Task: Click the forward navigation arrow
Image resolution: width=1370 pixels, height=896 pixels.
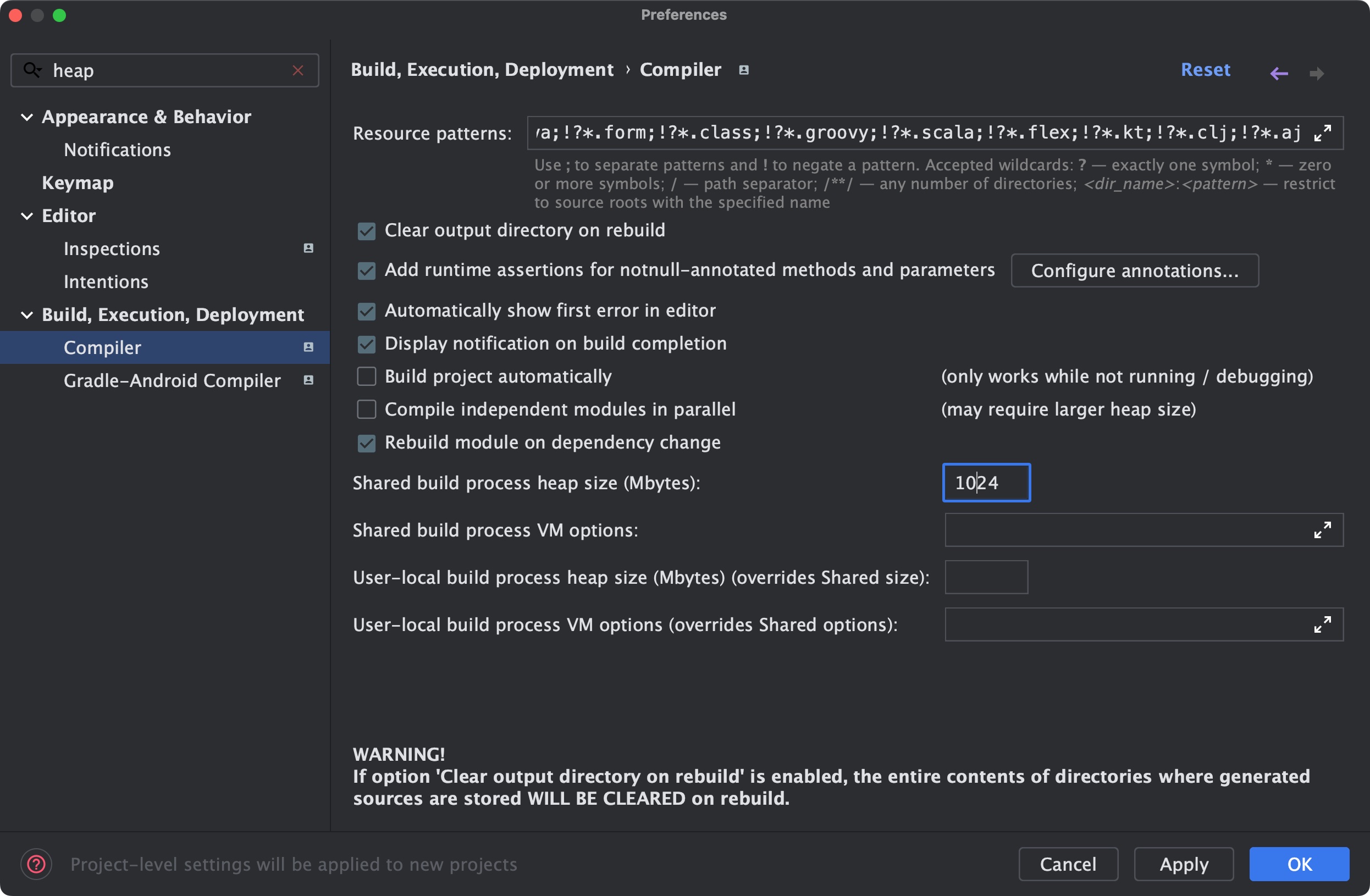Action: (x=1317, y=73)
